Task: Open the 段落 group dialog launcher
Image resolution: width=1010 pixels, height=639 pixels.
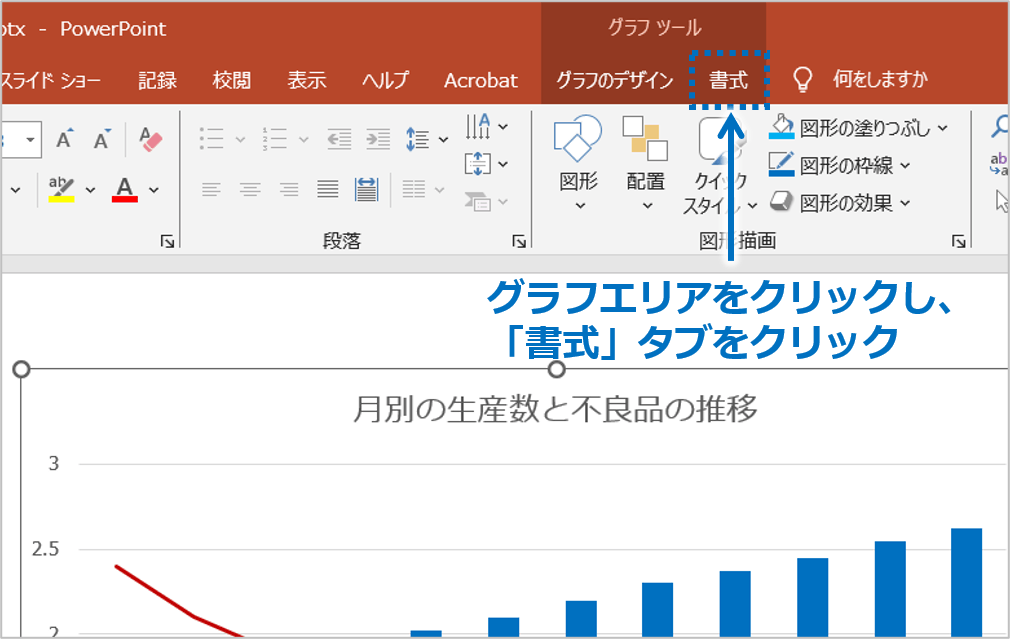Action: [x=519, y=242]
